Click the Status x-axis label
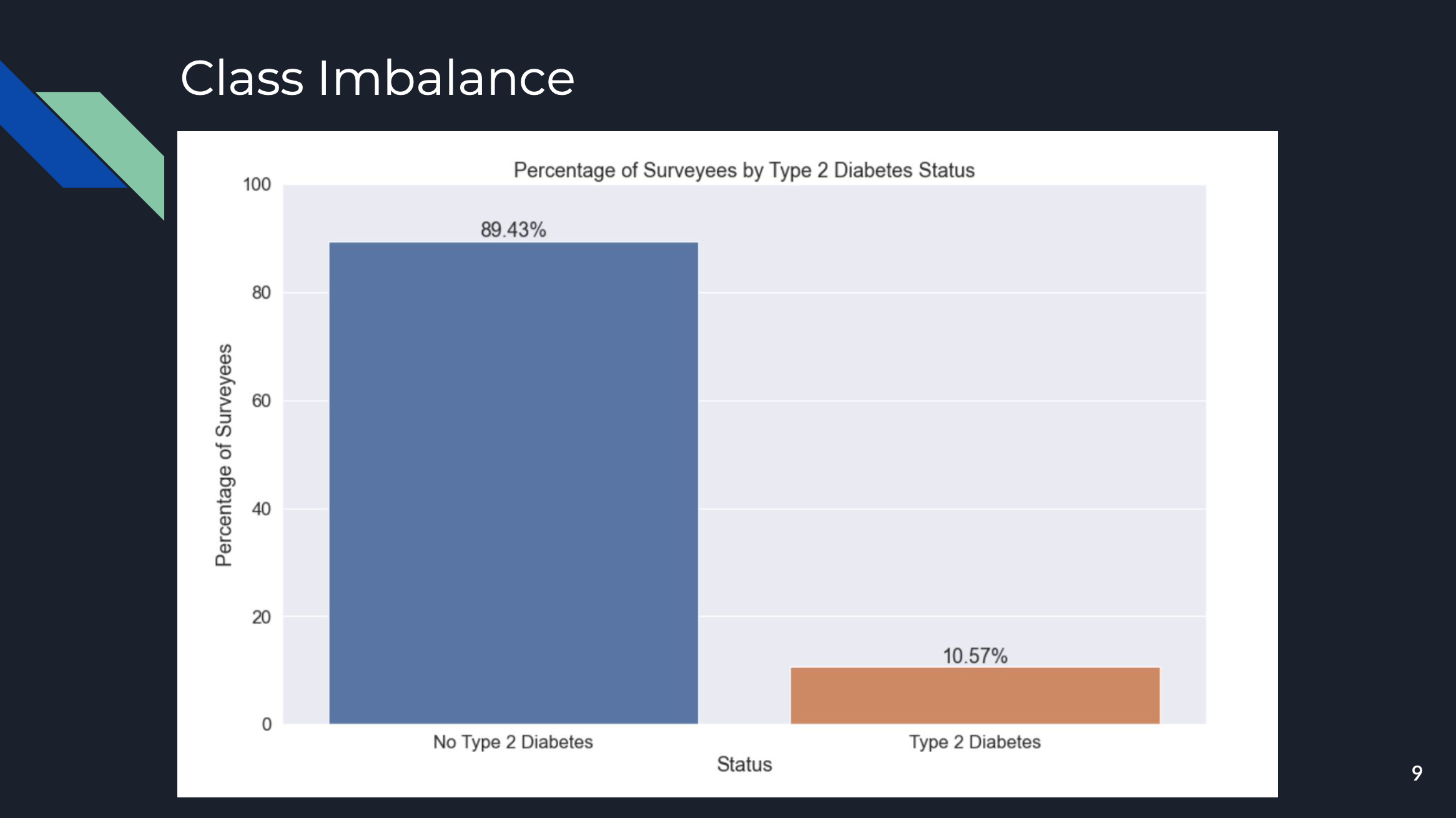Image resolution: width=1456 pixels, height=818 pixels. tap(744, 764)
